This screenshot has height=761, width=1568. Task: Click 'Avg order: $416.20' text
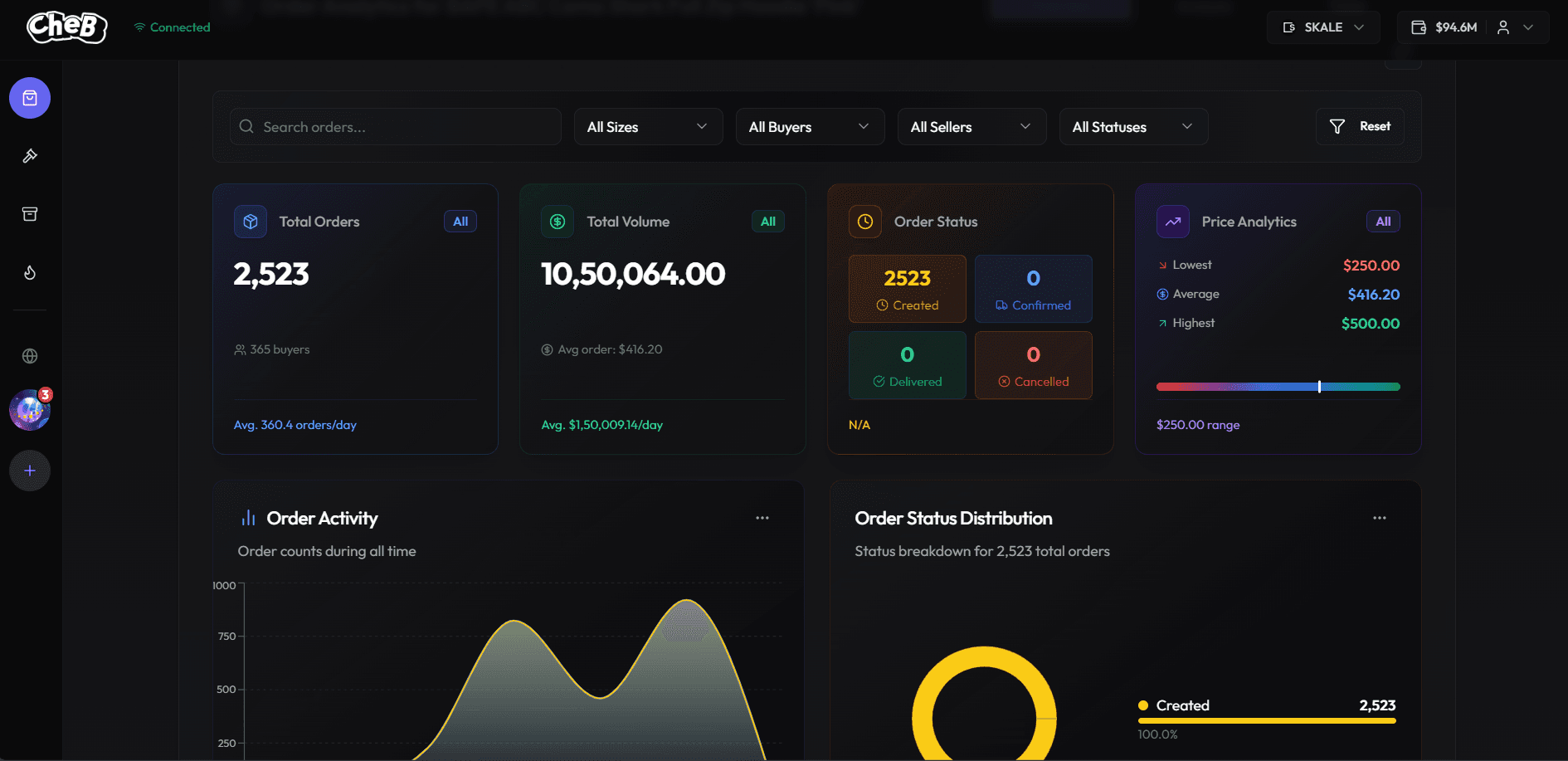tap(610, 349)
